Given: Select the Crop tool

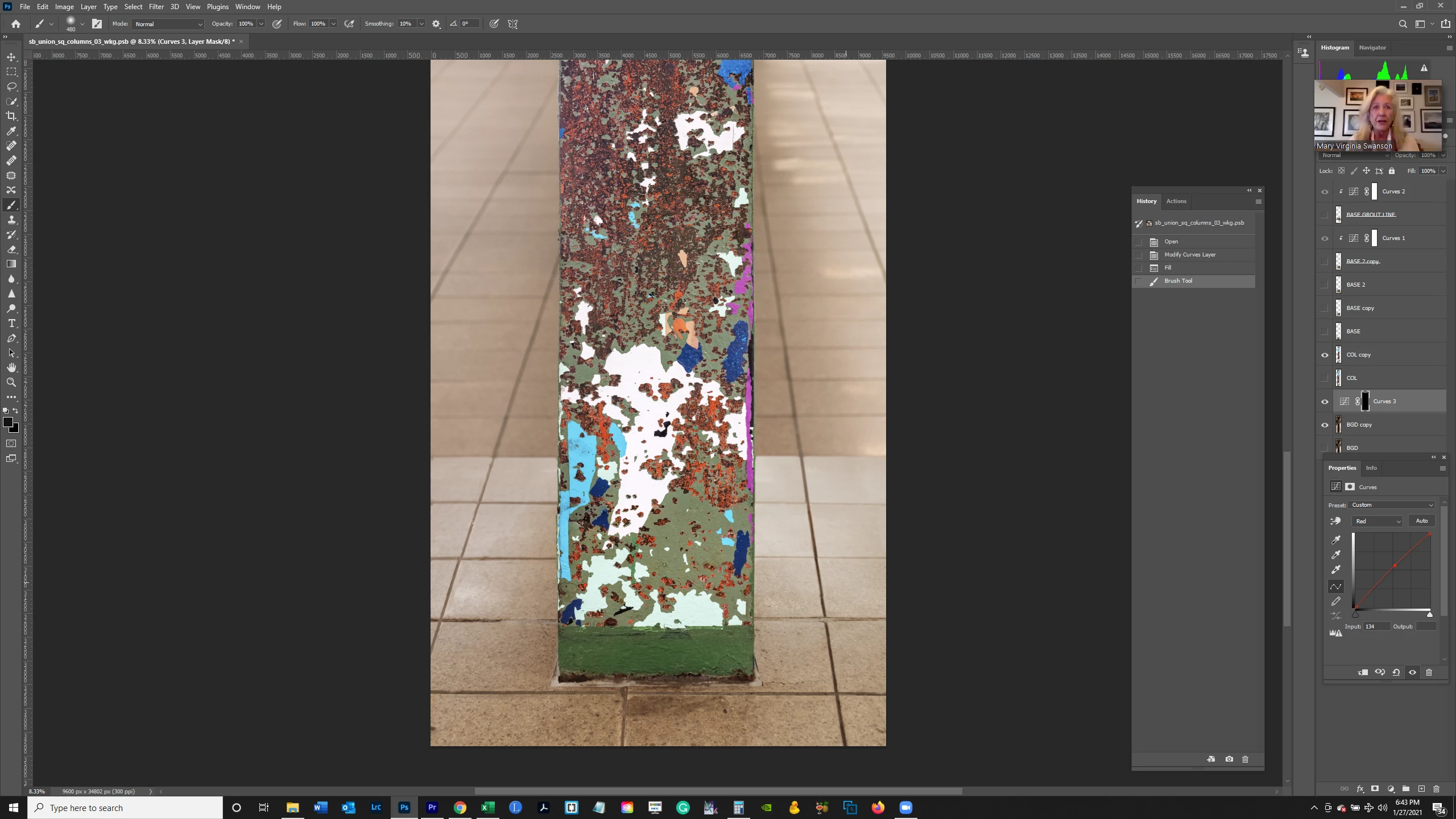Looking at the screenshot, I should (x=11, y=116).
